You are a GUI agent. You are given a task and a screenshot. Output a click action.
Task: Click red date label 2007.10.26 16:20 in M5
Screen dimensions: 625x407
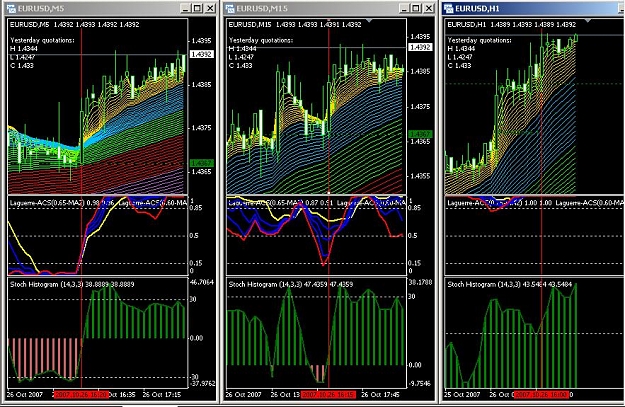81,395
